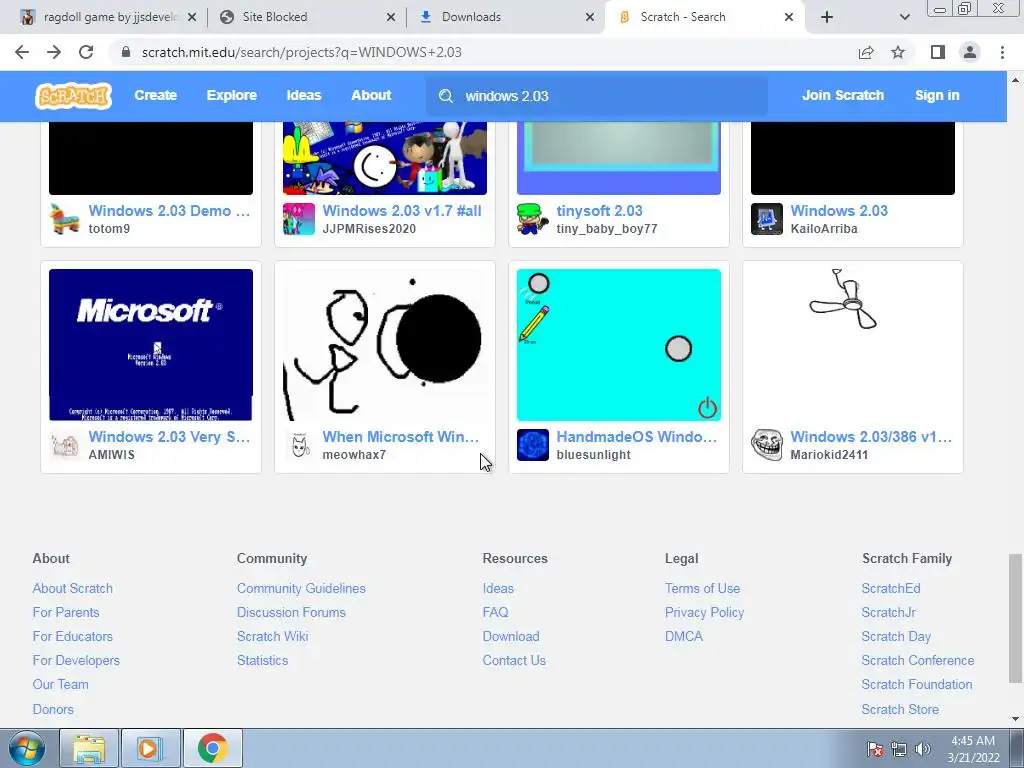Go back to previous page
Image resolution: width=1024 pixels, height=768 pixels.
pos(22,52)
